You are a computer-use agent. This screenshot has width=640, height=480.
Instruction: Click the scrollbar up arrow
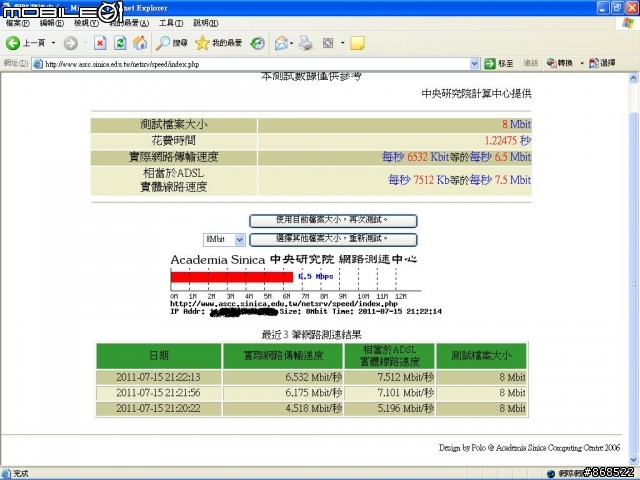tap(633, 78)
